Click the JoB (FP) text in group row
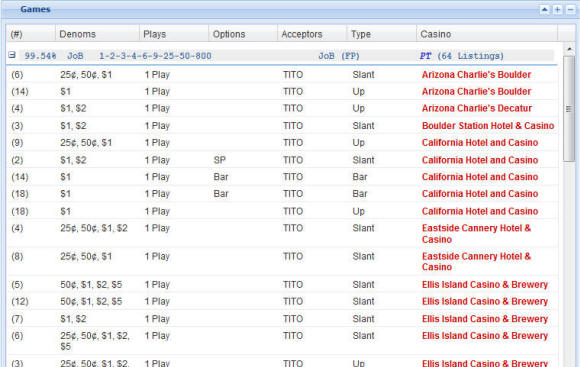This screenshot has width=580, height=367. tap(339, 56)
